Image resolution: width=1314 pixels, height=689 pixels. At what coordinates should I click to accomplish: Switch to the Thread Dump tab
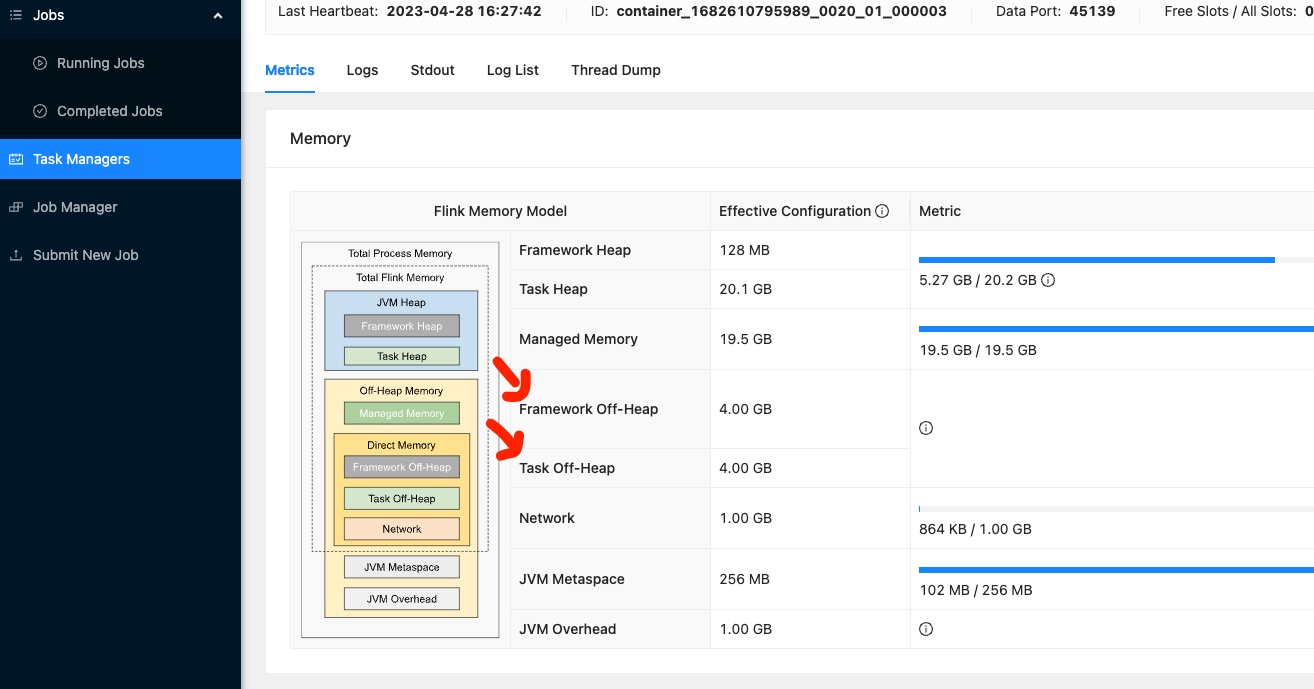[616, 70]
